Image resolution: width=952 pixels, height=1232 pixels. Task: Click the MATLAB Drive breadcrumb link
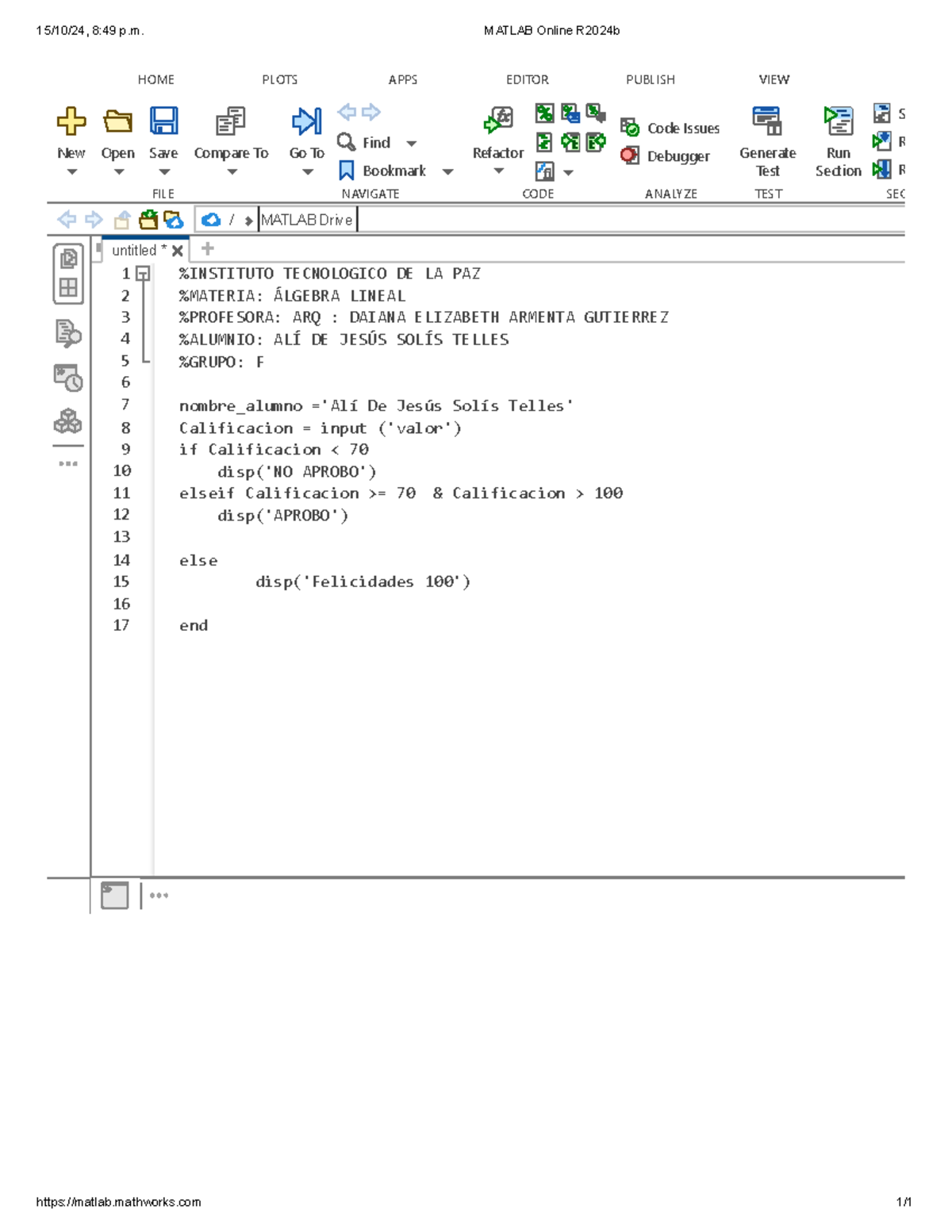[307, 220]
